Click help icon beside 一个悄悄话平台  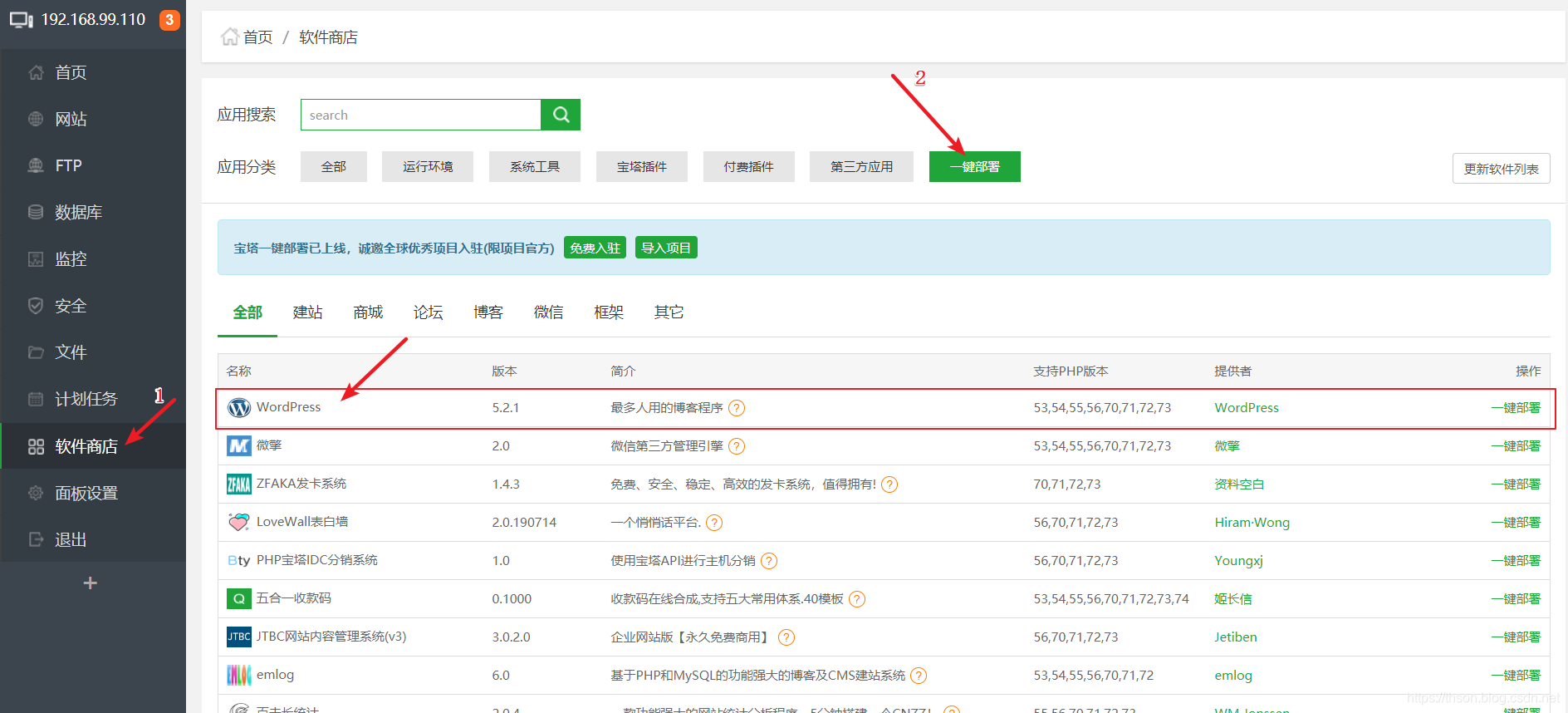(714, 523)
